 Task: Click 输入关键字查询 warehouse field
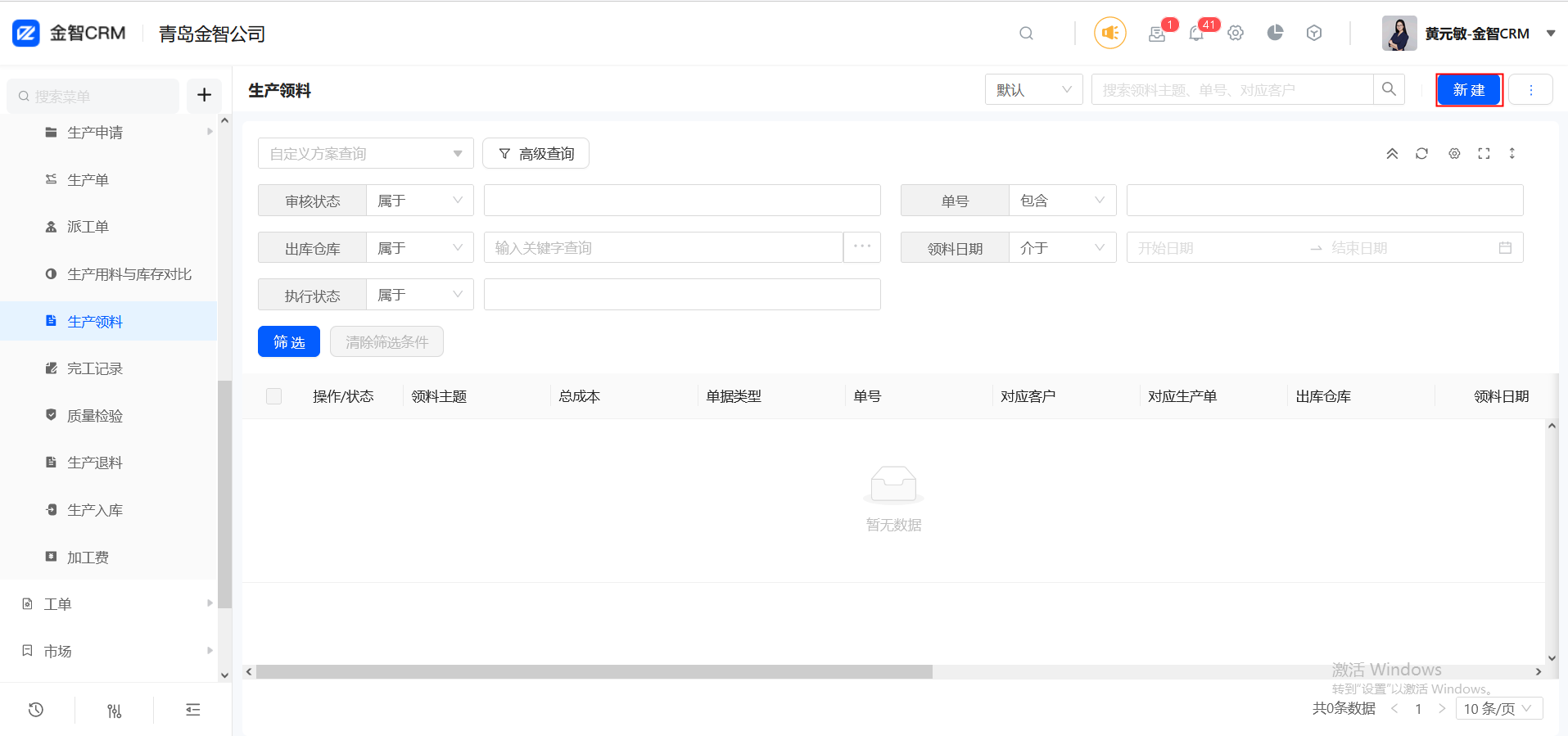tap(663, 248)
